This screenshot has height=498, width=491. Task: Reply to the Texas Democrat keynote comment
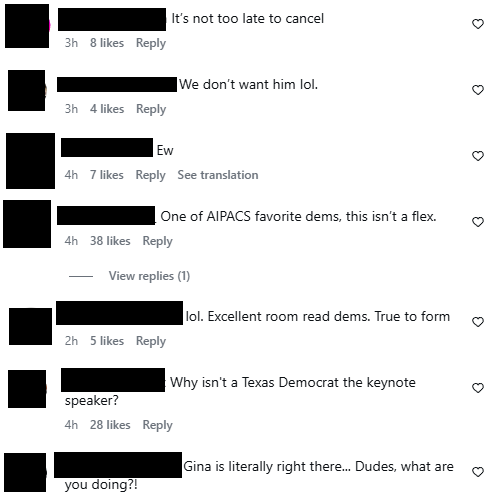pos(158,425)
